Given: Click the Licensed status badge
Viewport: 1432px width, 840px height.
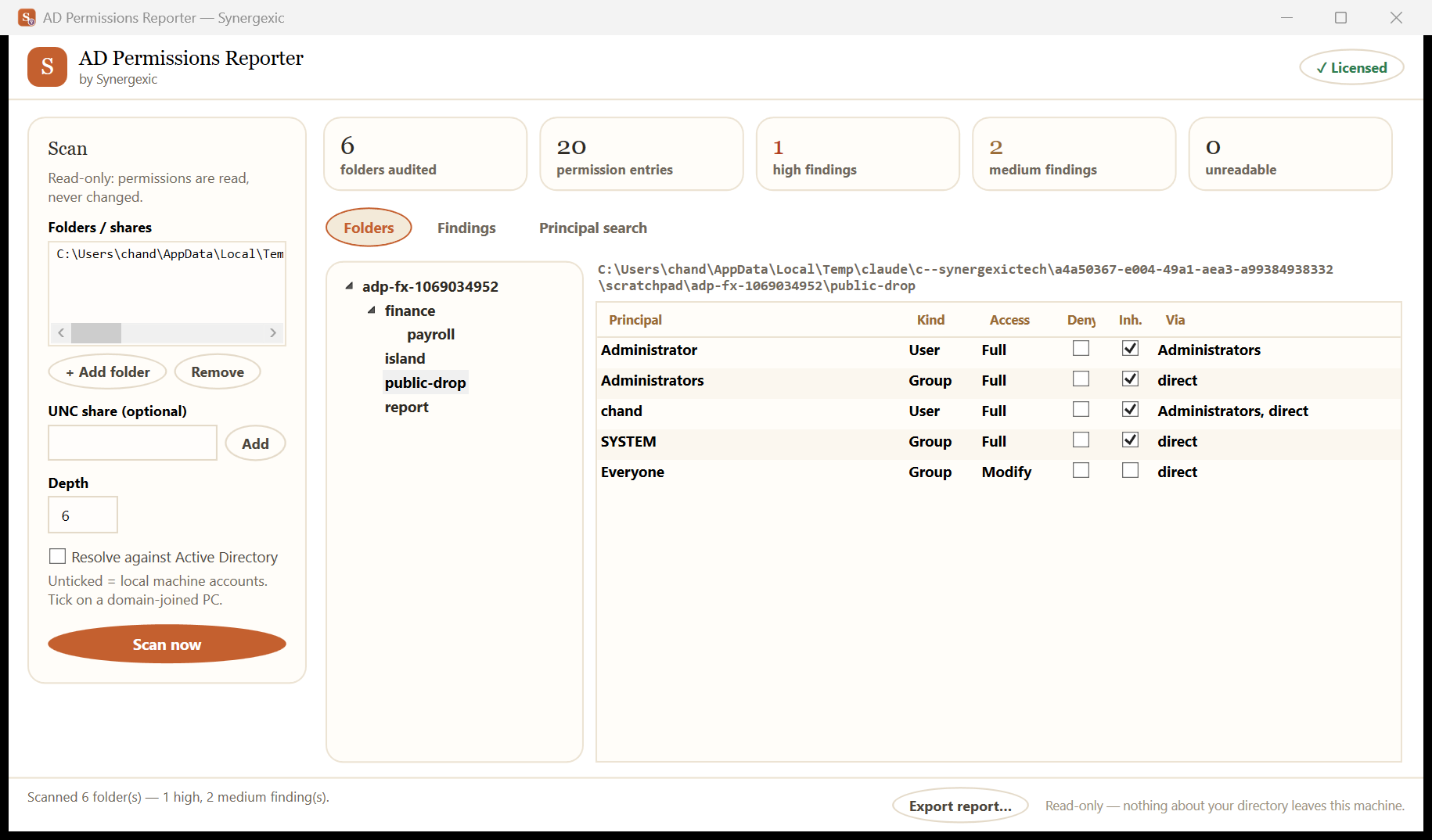Looking at the screenshot, I should pos(1351,68).
